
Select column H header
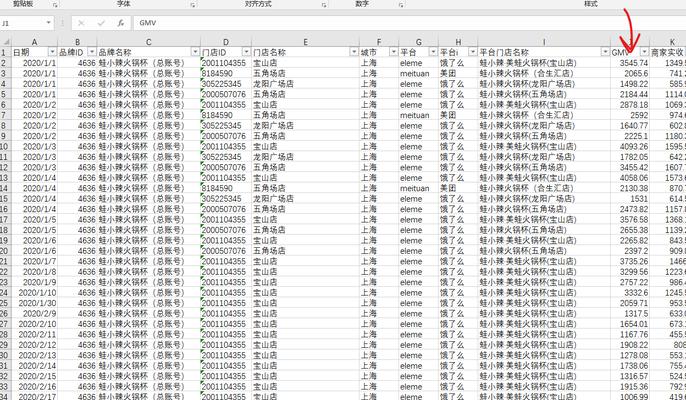tap(458, 42)
